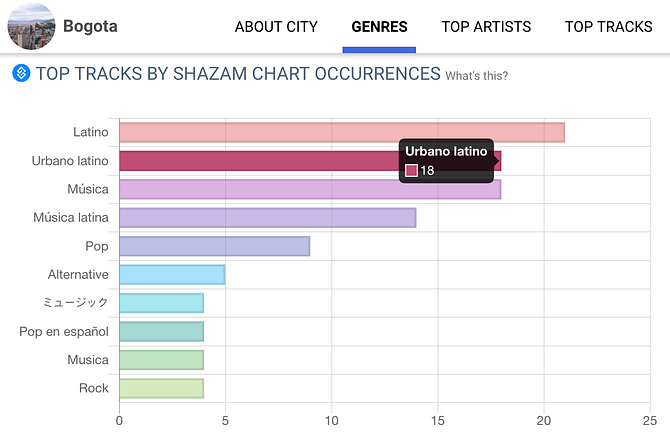Open the Top Tracks tab
The image size is (670, 437).
click(608, 27)
